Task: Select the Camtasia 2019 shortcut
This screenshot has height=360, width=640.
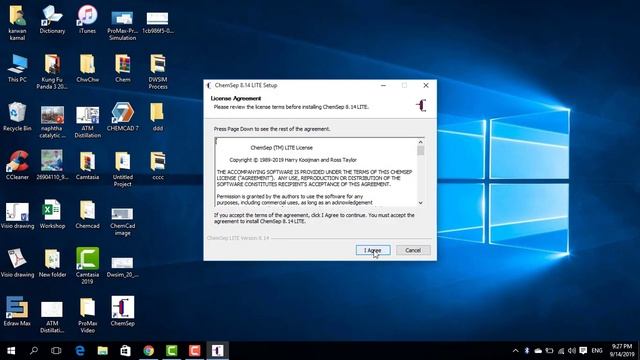Action: [87, 265]
